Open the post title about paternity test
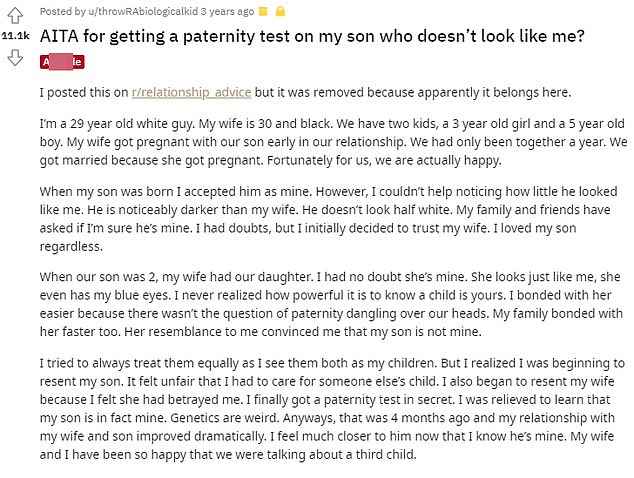The width and height of the screenshot is (634, 478). [313, 36]
